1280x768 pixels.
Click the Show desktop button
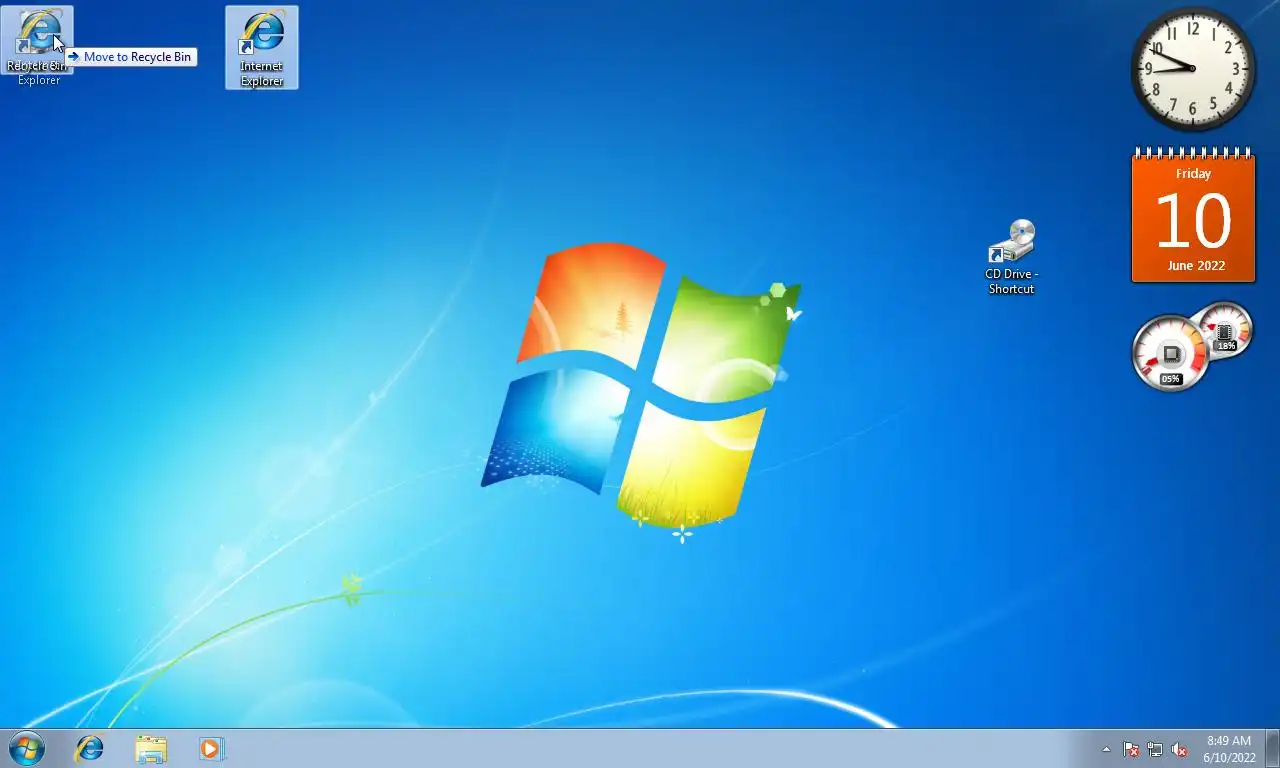tap(1272, 749)
